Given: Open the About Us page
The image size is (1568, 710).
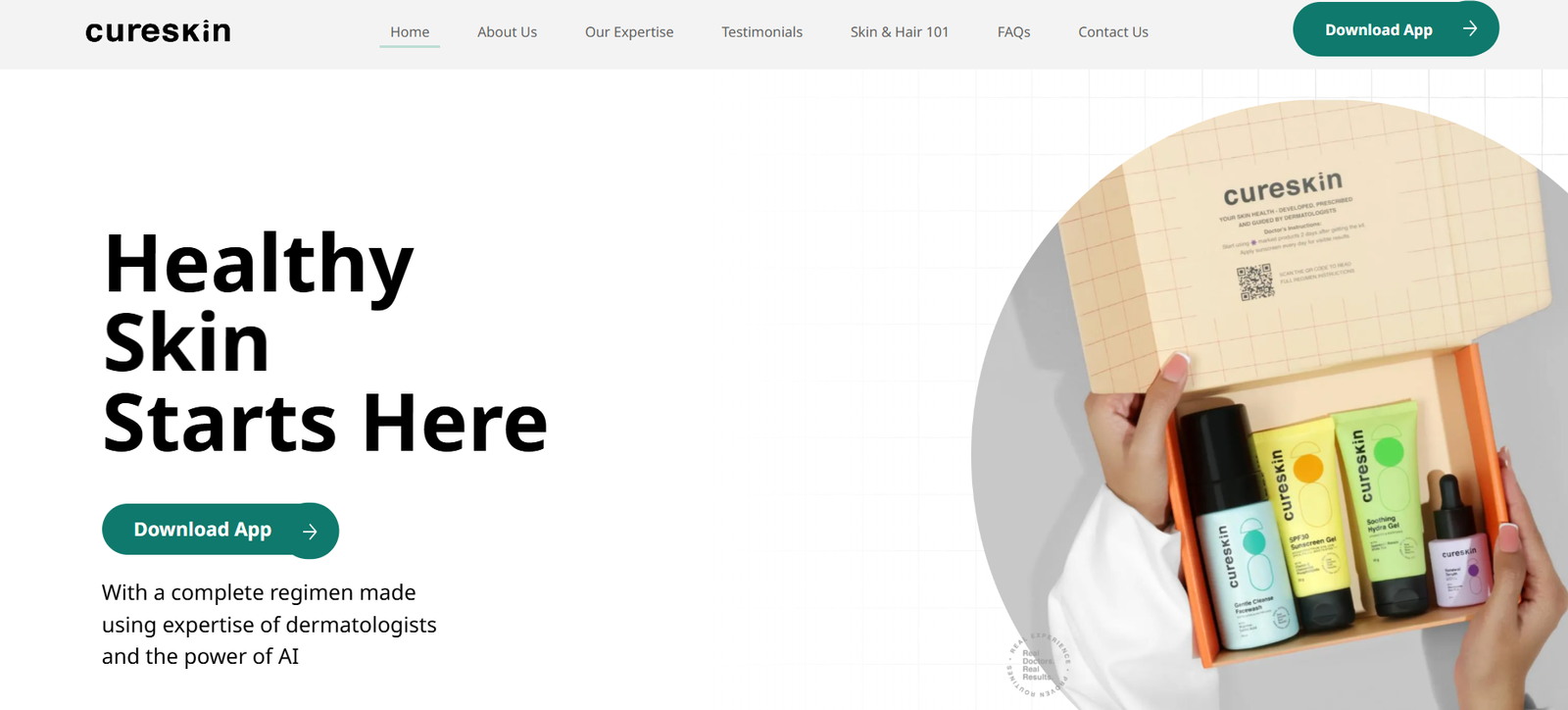Looking at the screenshot, I should coord(507,31).
